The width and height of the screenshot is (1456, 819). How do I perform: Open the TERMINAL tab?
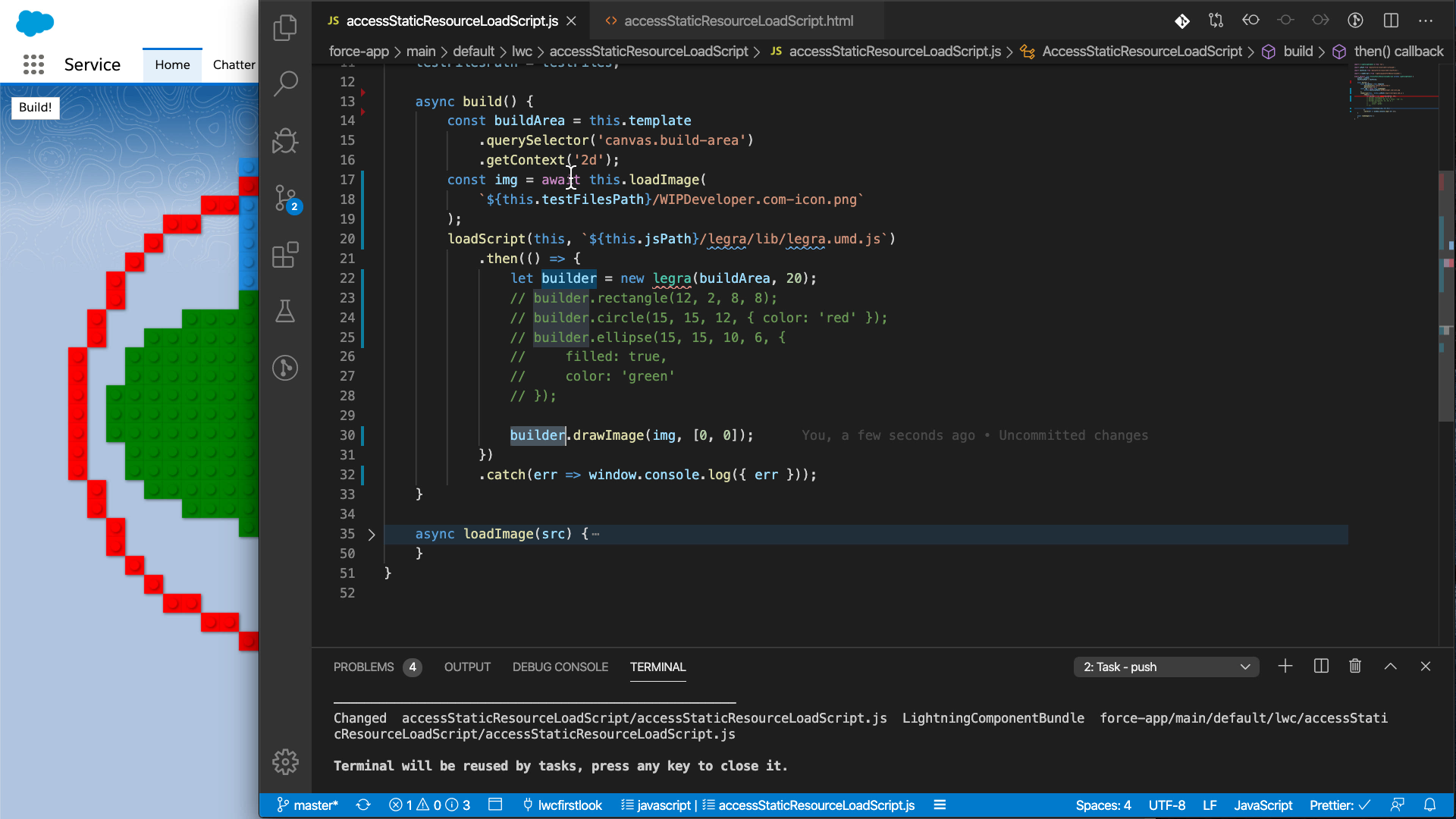click(658, 667)
